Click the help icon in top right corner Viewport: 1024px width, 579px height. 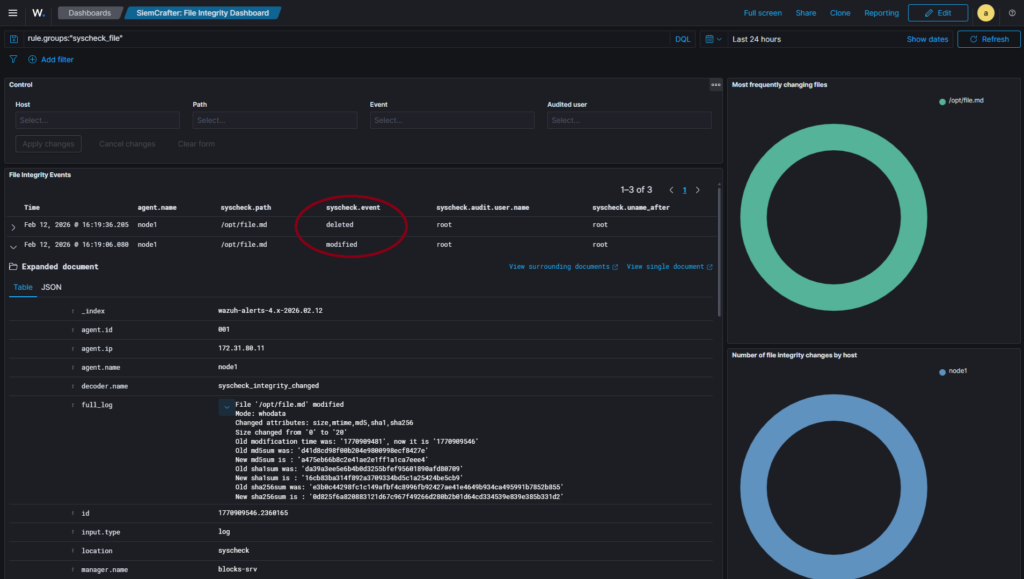click(x=1010, y=13)
